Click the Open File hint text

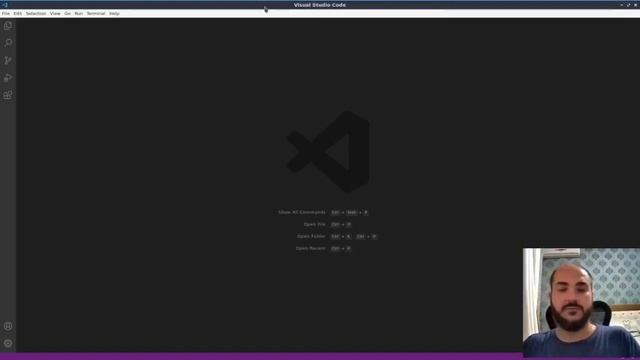[x=315, y=224]
